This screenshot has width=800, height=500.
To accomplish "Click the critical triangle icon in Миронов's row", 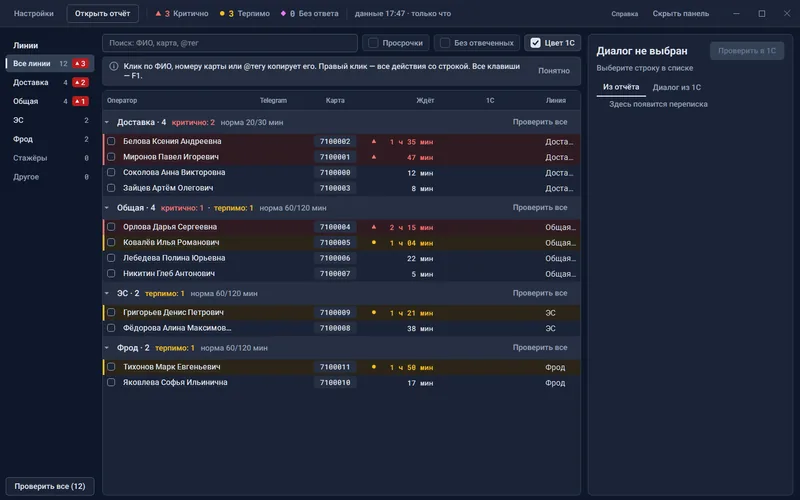I will pos(373,157).
